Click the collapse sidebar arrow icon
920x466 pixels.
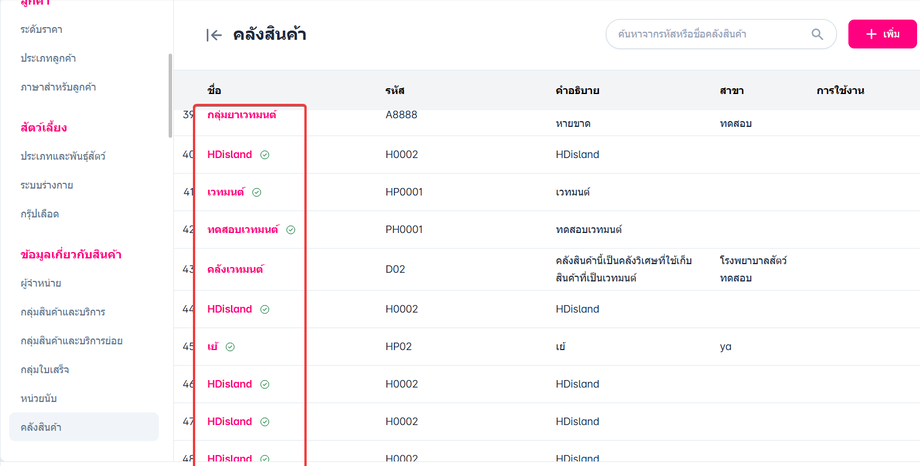214,35
